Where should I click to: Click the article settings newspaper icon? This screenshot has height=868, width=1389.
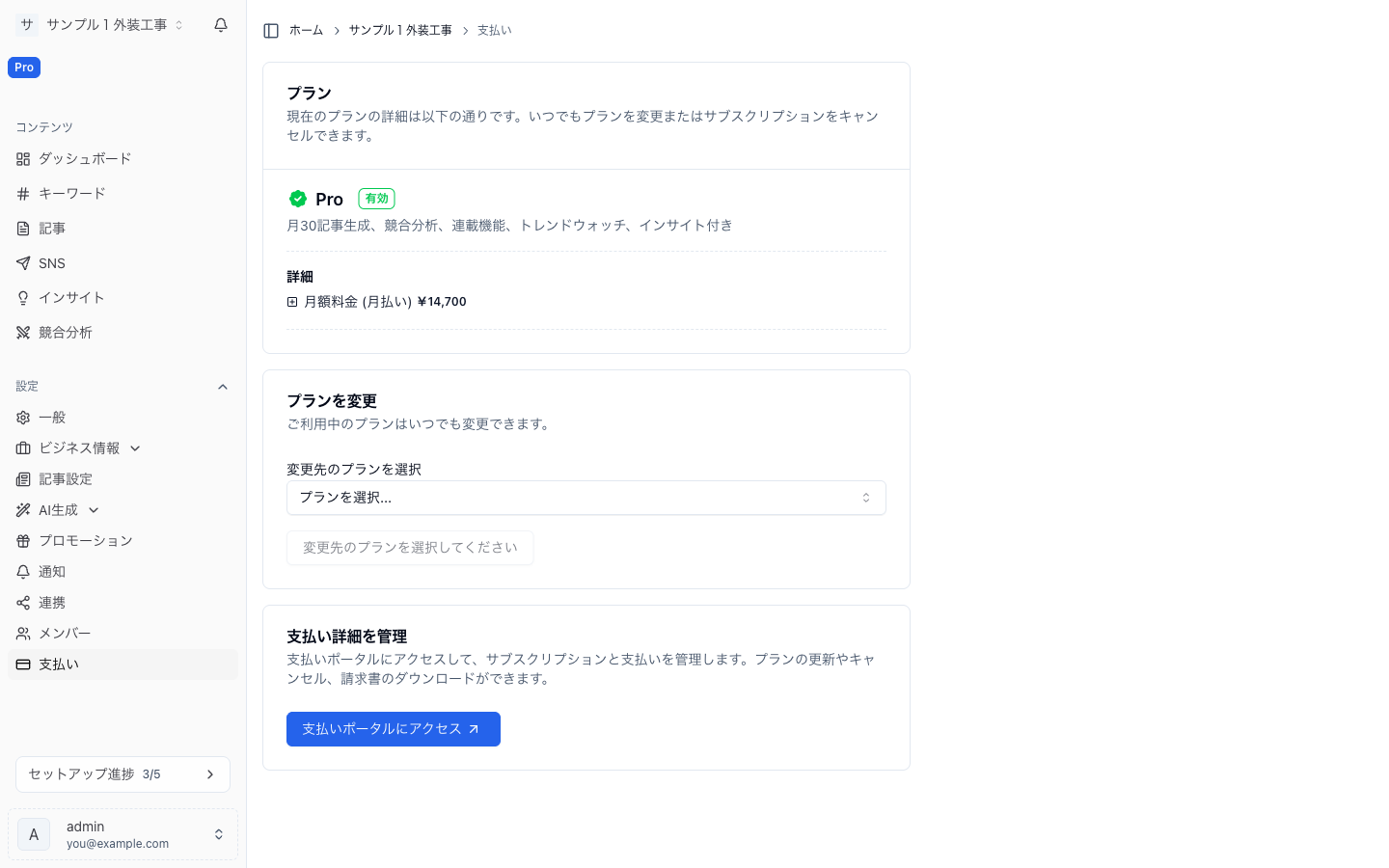23,479
